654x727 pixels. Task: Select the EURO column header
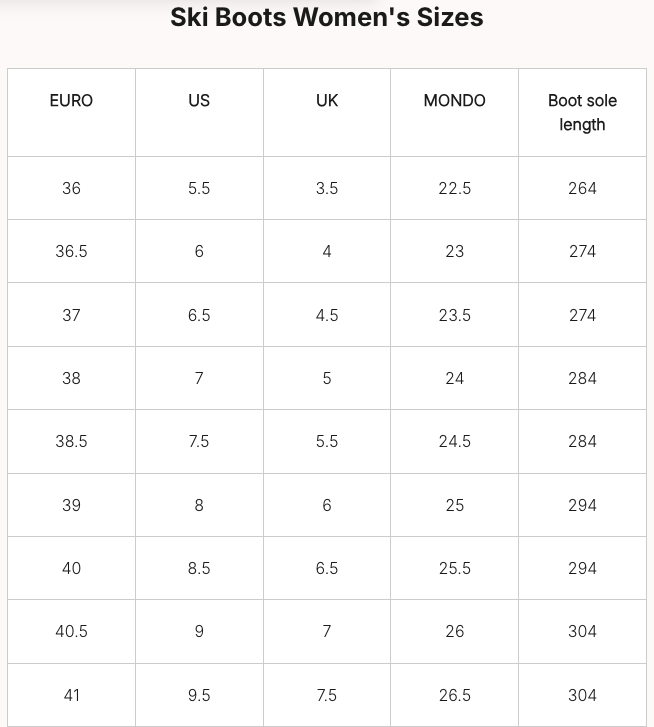[x=71, y=101]
